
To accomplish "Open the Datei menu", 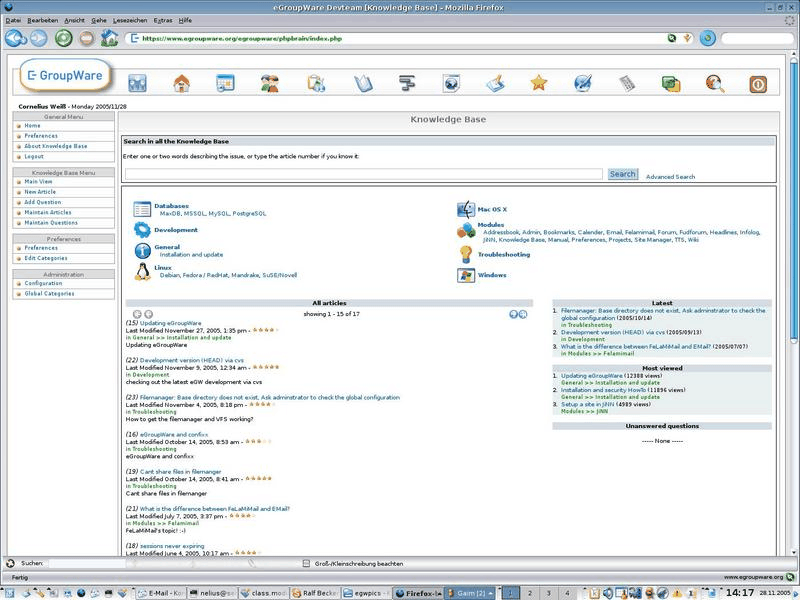I will tap(13, 20).
